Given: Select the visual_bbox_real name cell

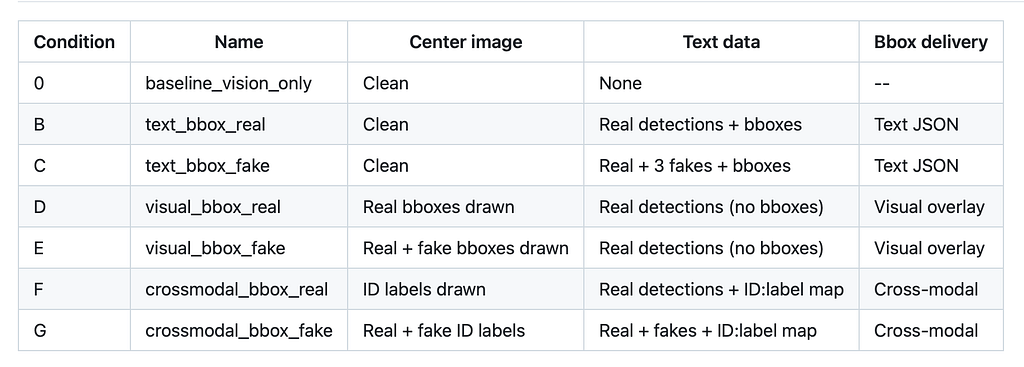Looking at the screenshot, I should tap(239, 207).
